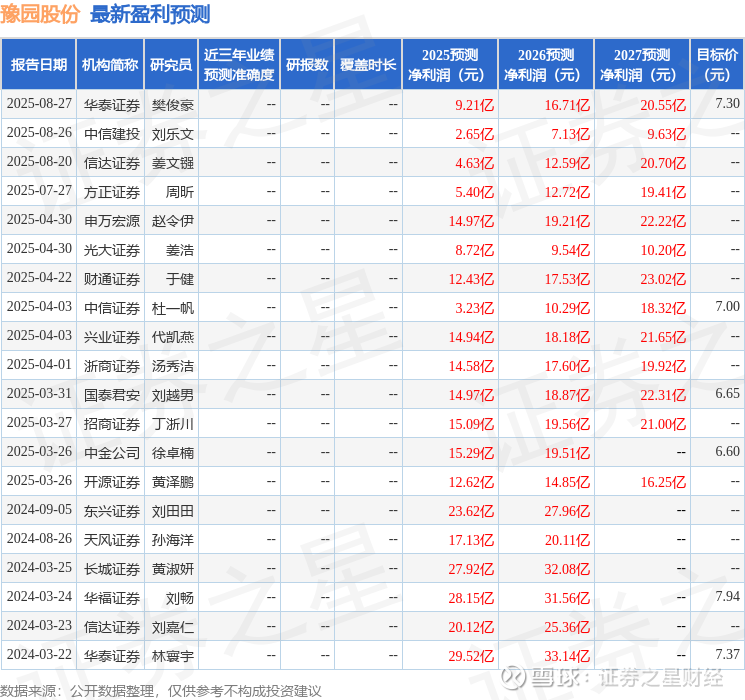The image size is (745, 700).
Task: Select 长城证券 institution cell
Action: [112, 569]
